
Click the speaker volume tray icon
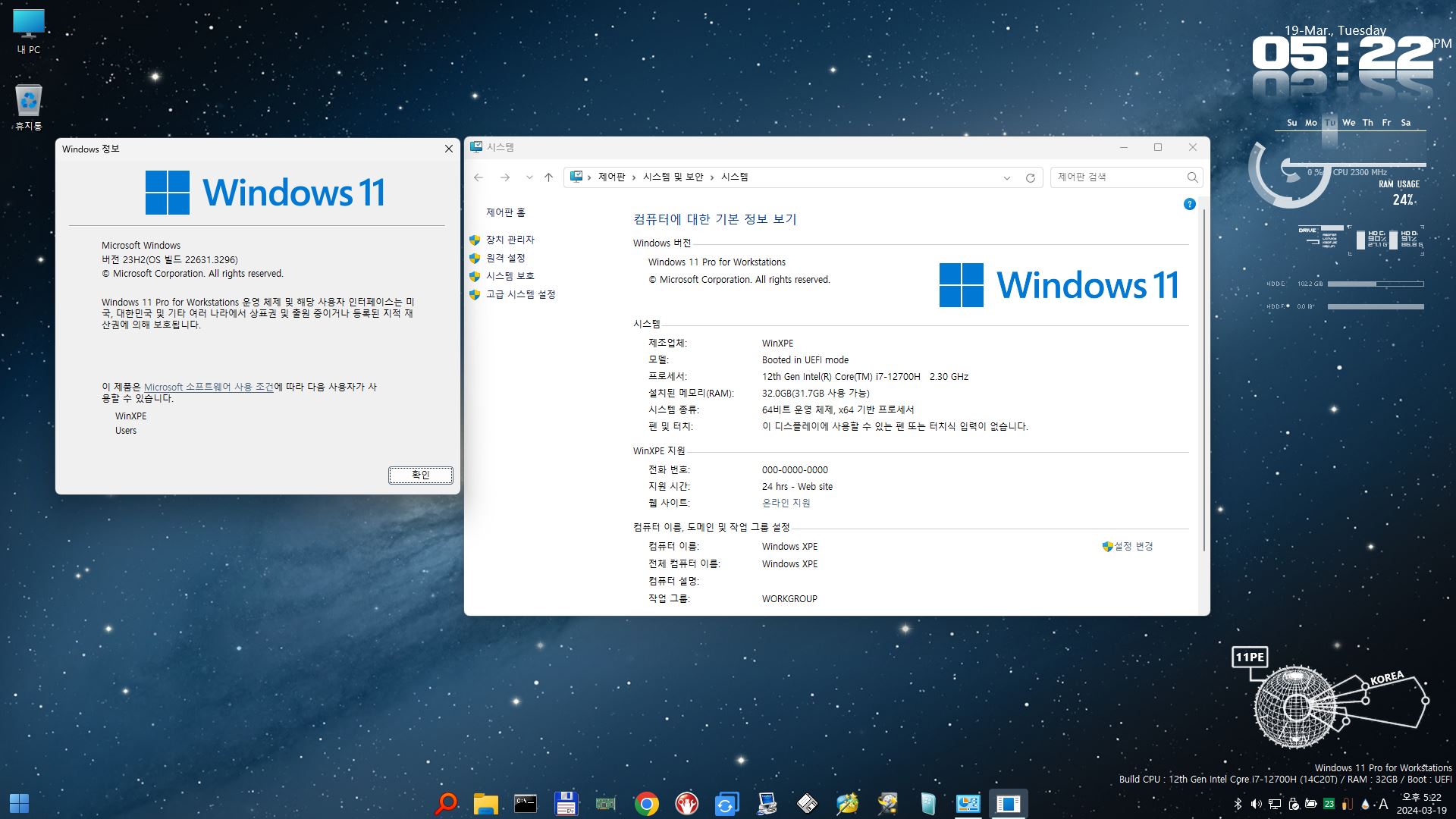[x=1256, y=804]
